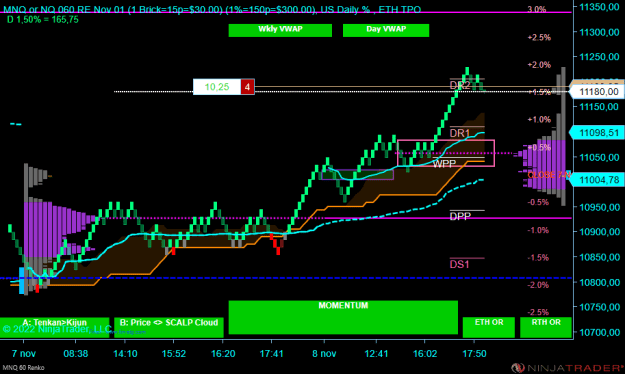Click the Wkly VWAP green button
Screen dimensions: 625x374
coord(280,30)
